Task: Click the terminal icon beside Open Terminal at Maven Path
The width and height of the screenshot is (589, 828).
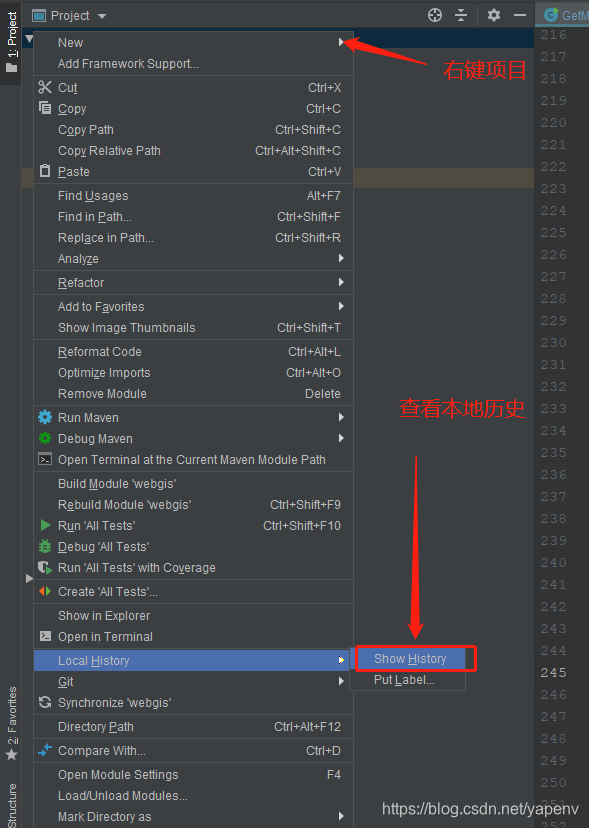Action: [x=45, y=459]
